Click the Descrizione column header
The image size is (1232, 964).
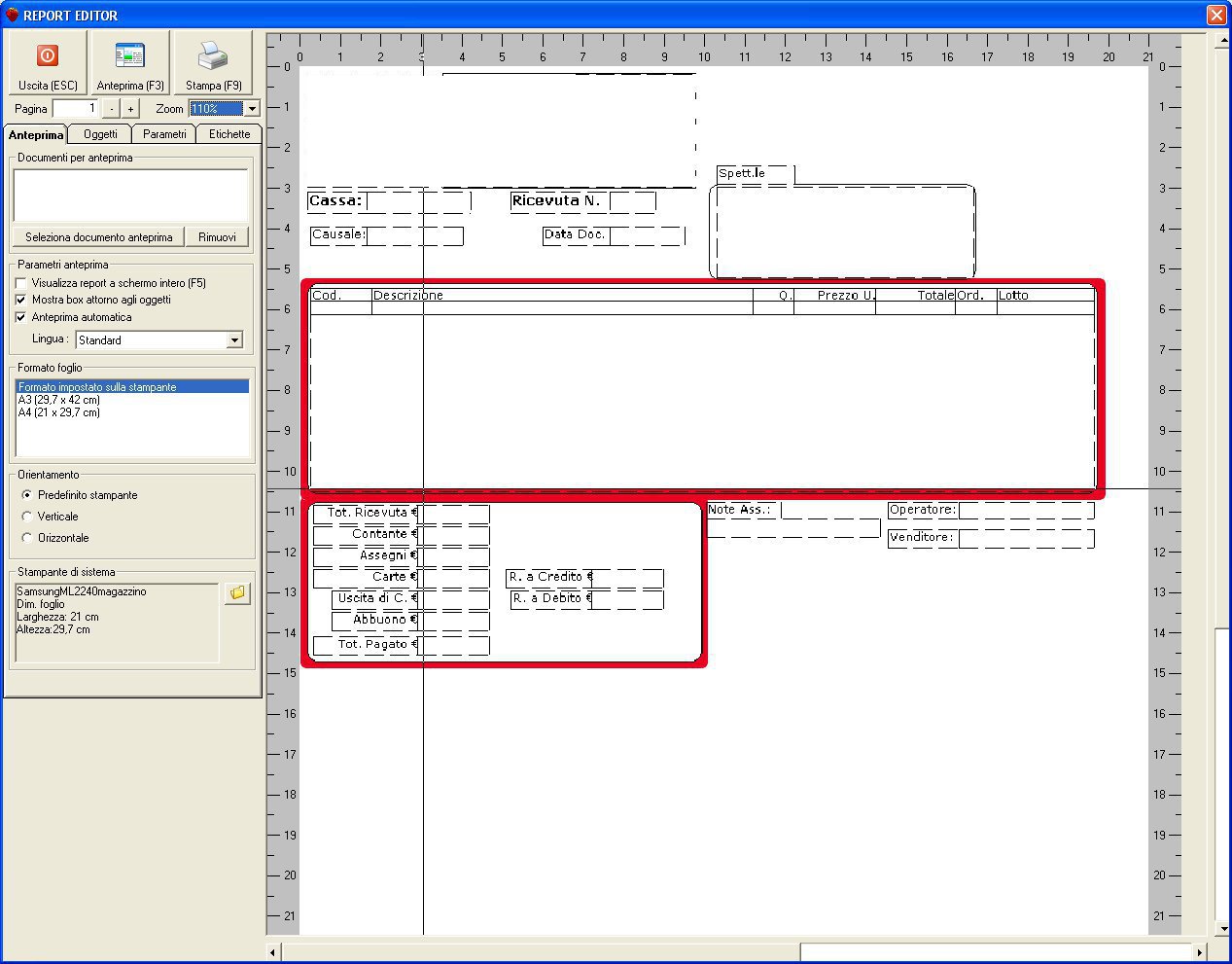pyautogui.click(x=562, y=296)
